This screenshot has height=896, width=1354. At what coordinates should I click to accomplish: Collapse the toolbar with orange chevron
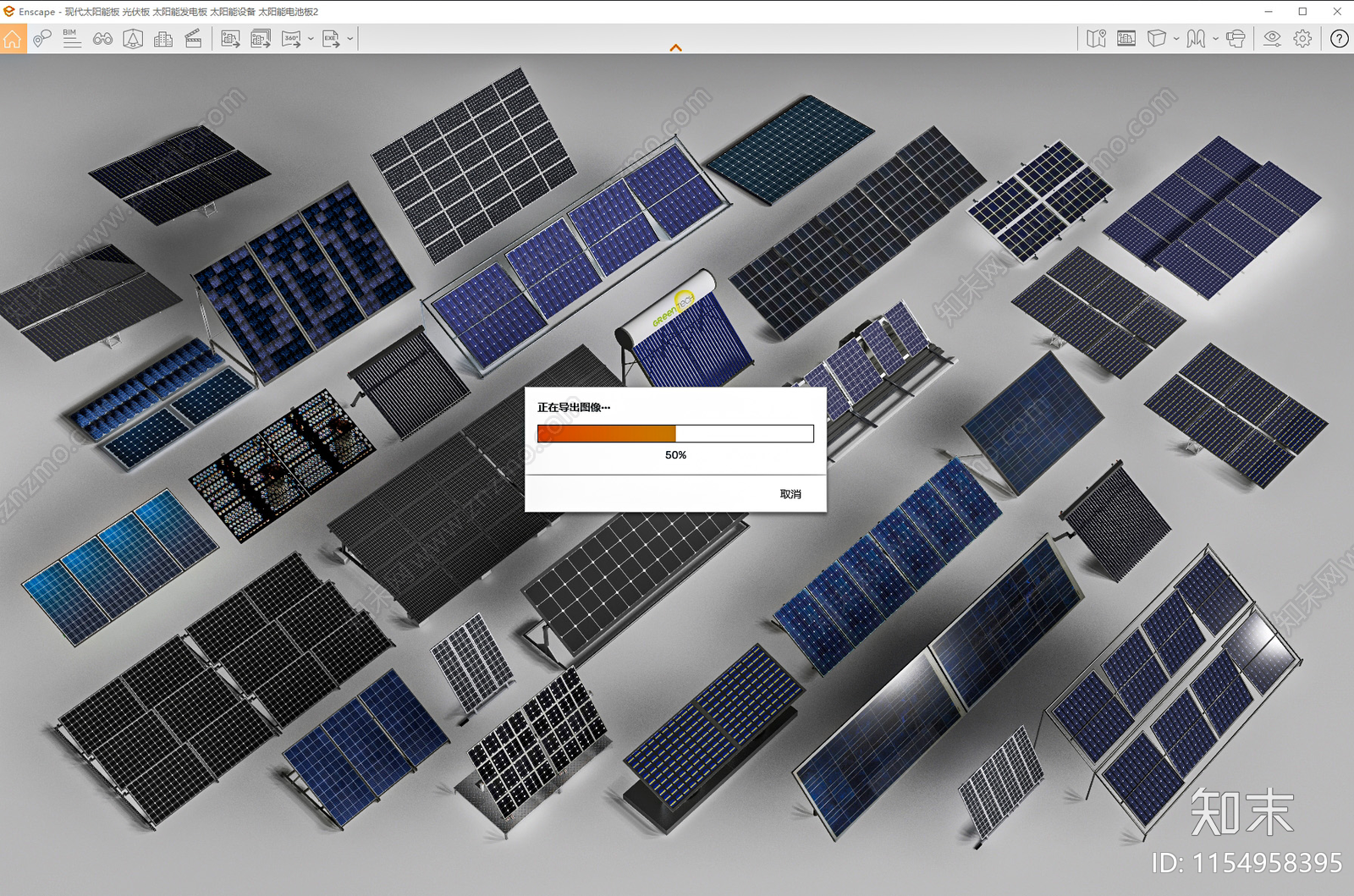[x=675, y=48]
